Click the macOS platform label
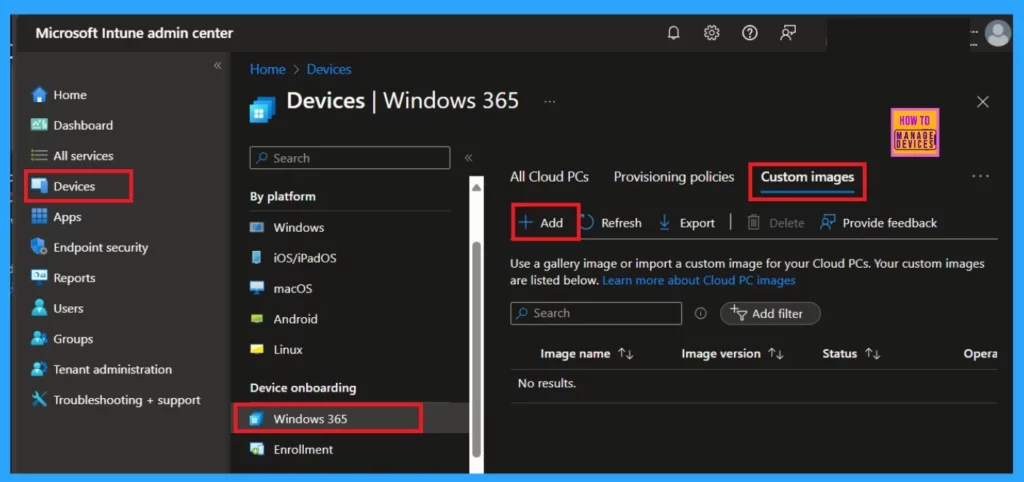This screenshot has height=482, width=1024. (293, 288)
